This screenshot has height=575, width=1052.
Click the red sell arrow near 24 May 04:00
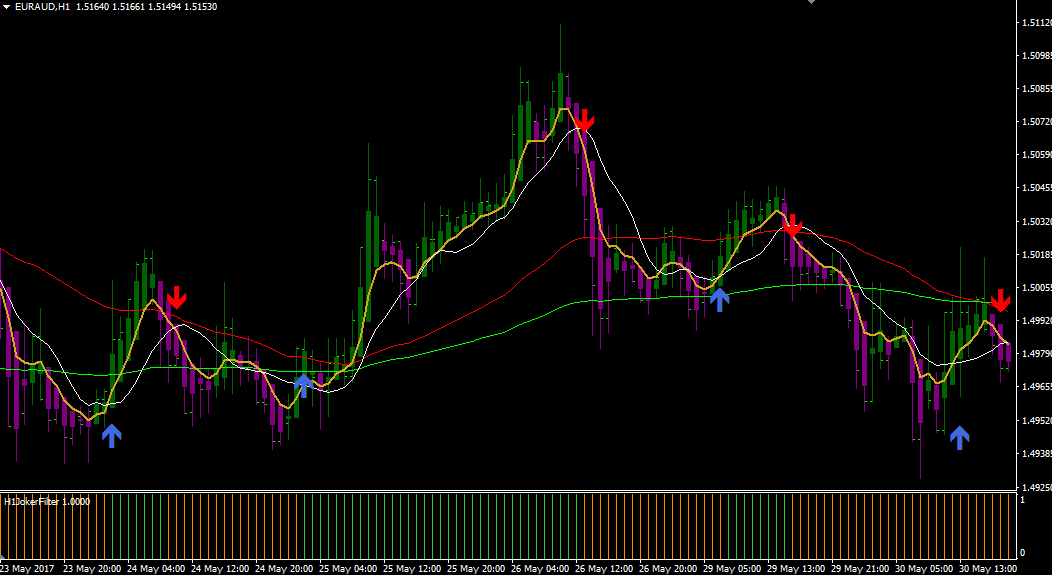click(176, 297)
